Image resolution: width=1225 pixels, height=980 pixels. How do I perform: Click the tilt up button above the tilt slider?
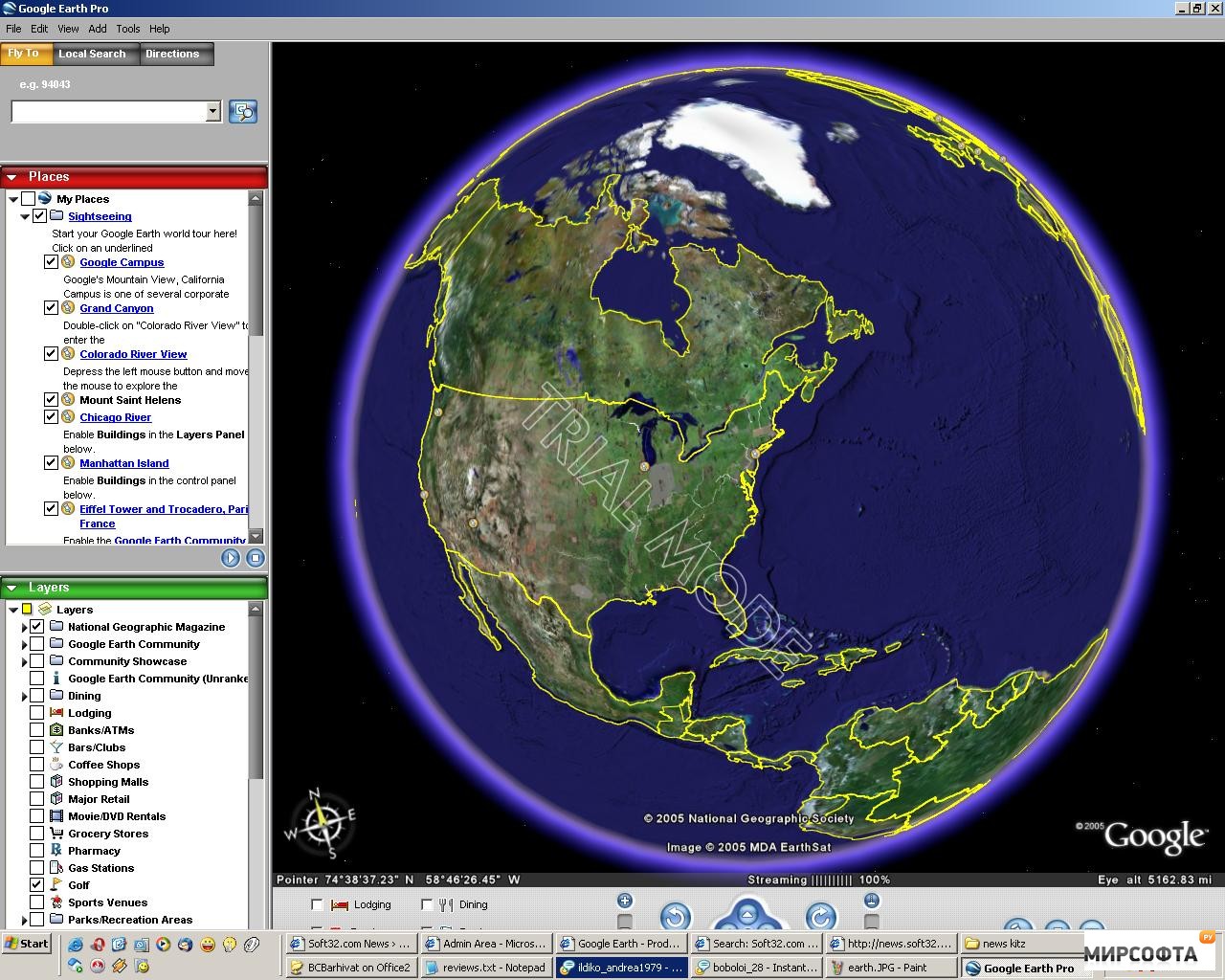[x=871, y=901]
